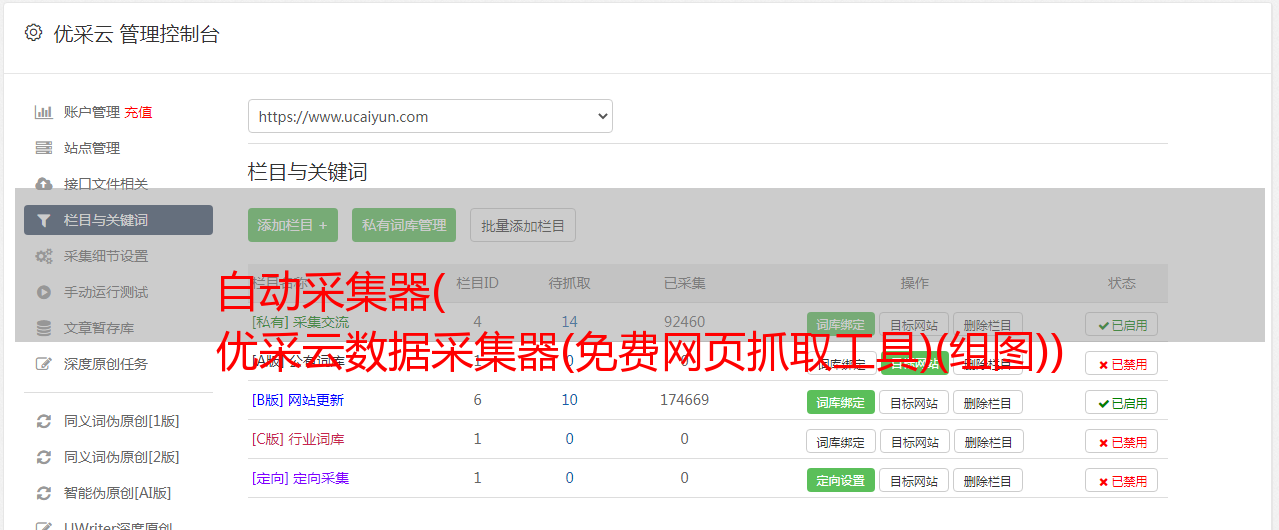
Task: Toggle 已禁用 status for 定向采集 row
Action: click(1121, 480)
